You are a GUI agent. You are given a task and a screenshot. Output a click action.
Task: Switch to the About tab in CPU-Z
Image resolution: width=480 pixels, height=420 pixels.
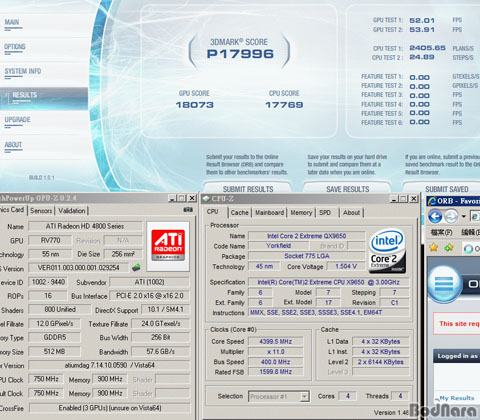pos(351,213)
